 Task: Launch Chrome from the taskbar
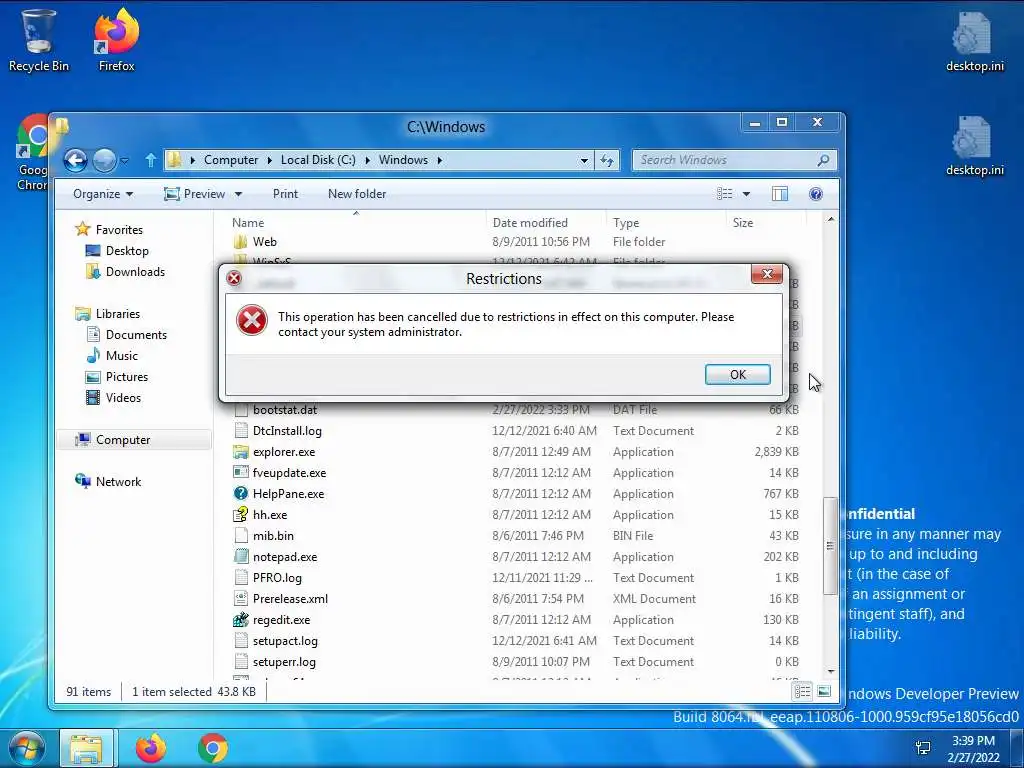213,748
